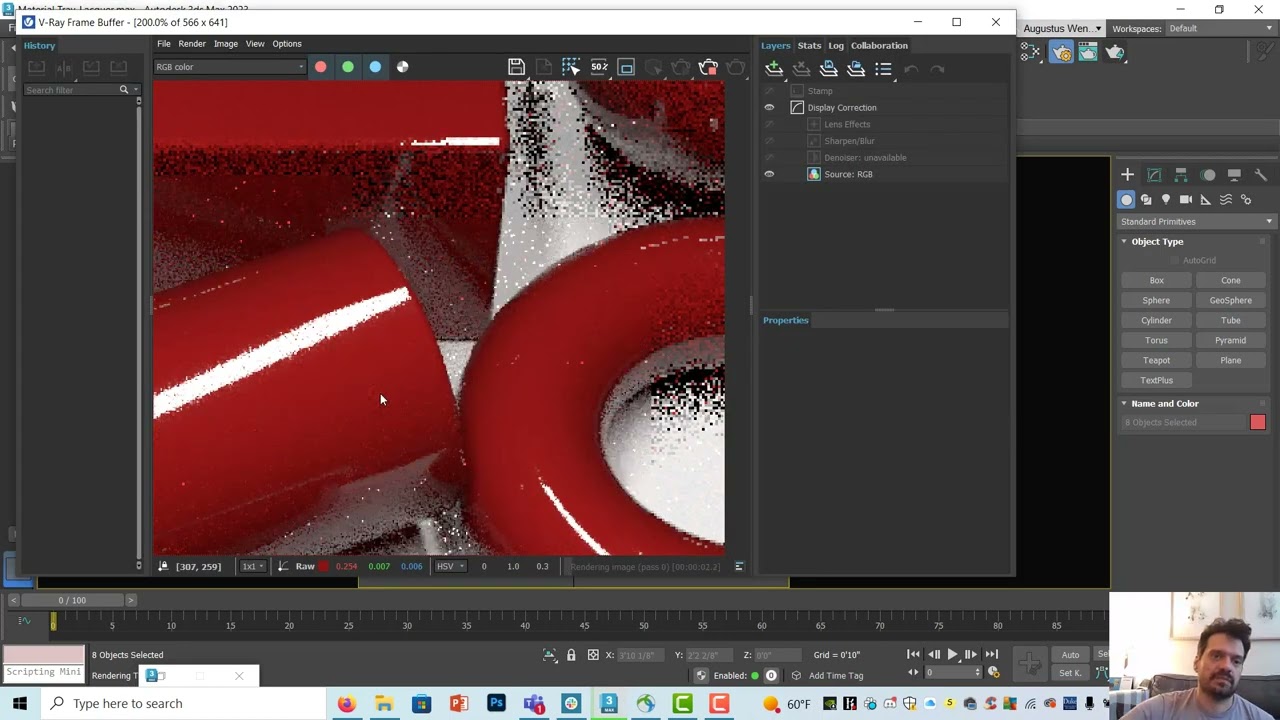This screenshot has width=1280, height=720.
Task: Click the Teapot primitive button
Action: pyautogui.click(x=1156, y=360)
